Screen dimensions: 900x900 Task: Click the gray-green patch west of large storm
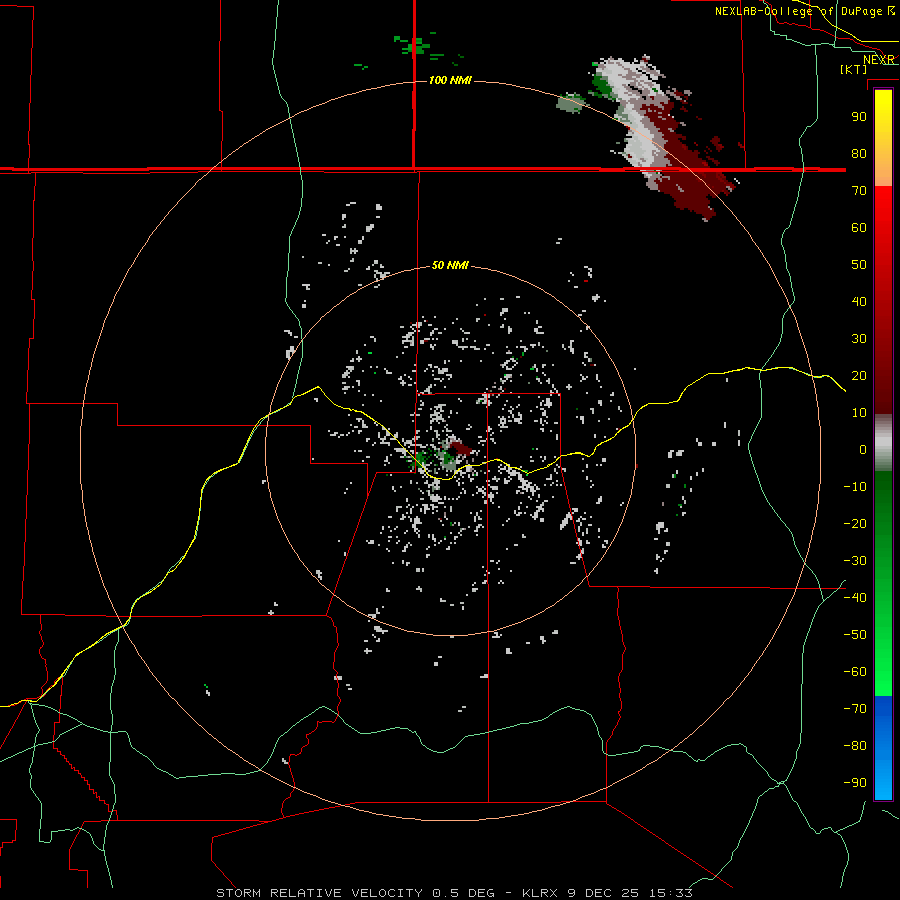coord(571,103)
